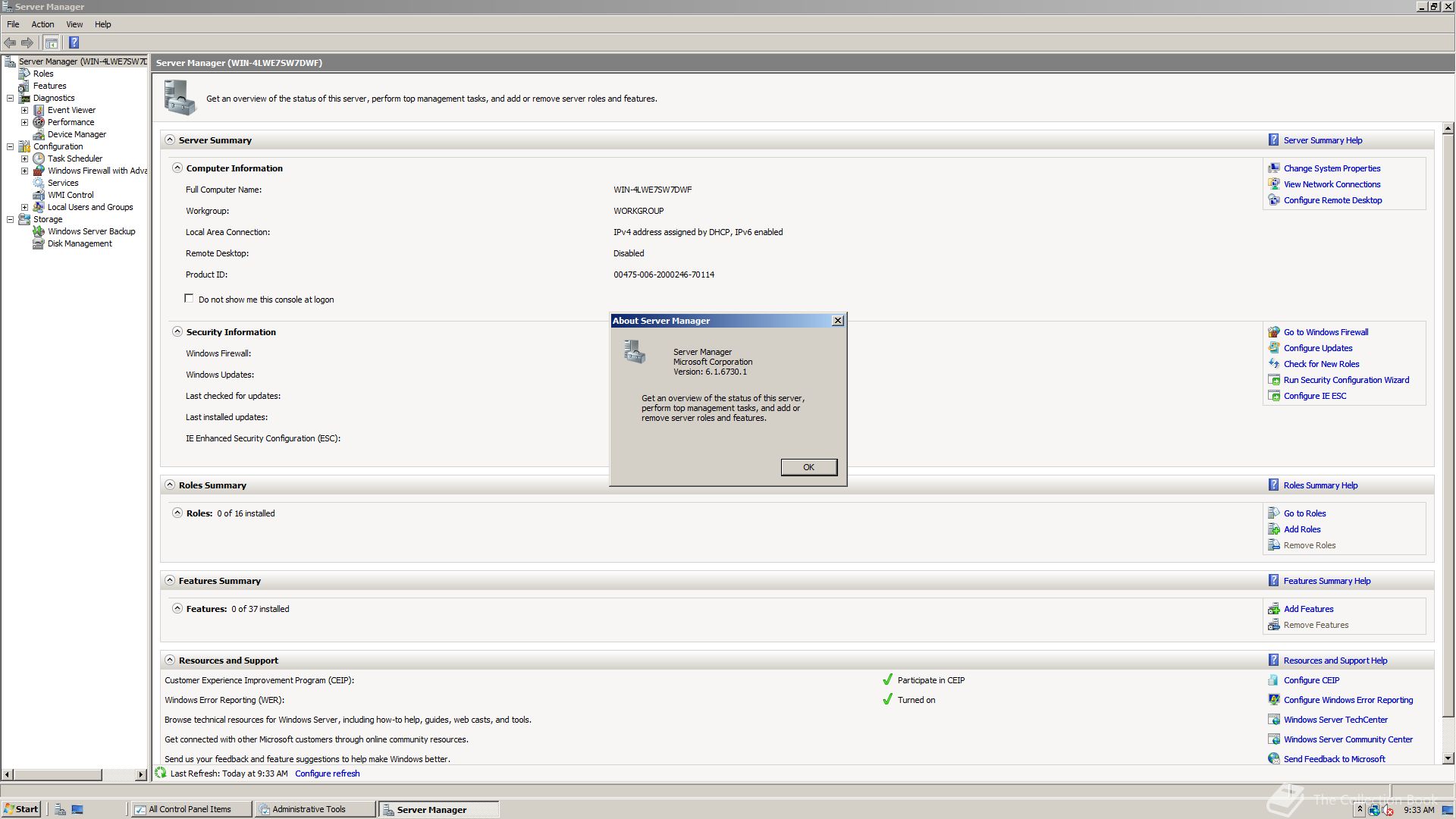Viewport: 1456px width, 819px height.
Task: Open Event Viewer icon in tree
Action: [39, 110]
